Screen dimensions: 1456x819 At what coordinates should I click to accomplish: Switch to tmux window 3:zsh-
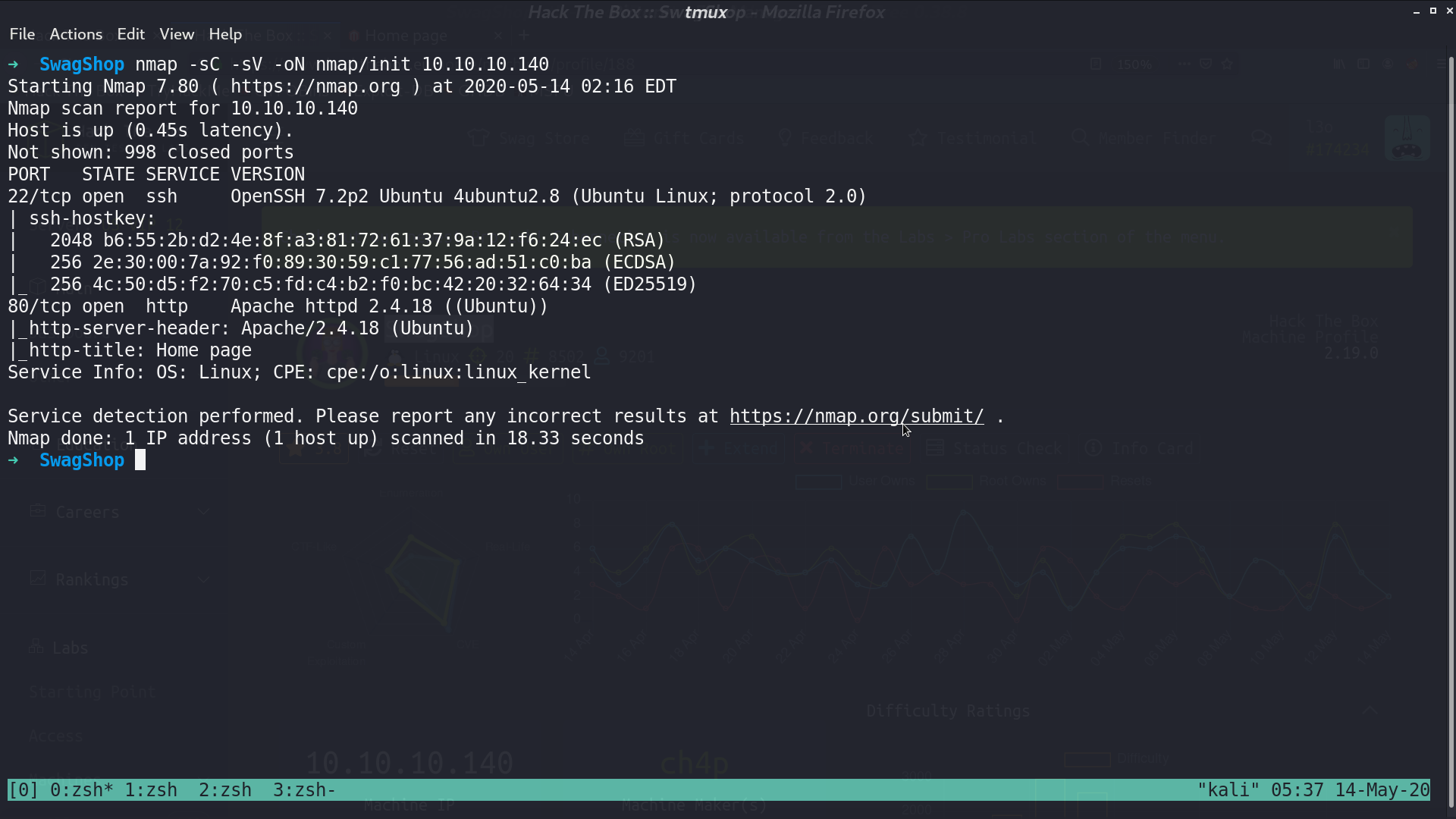click(304, 790)
